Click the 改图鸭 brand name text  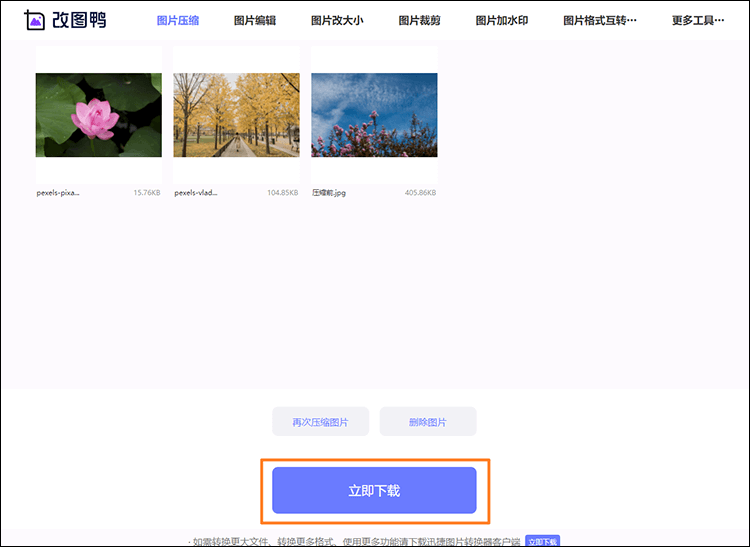(78, 20)
